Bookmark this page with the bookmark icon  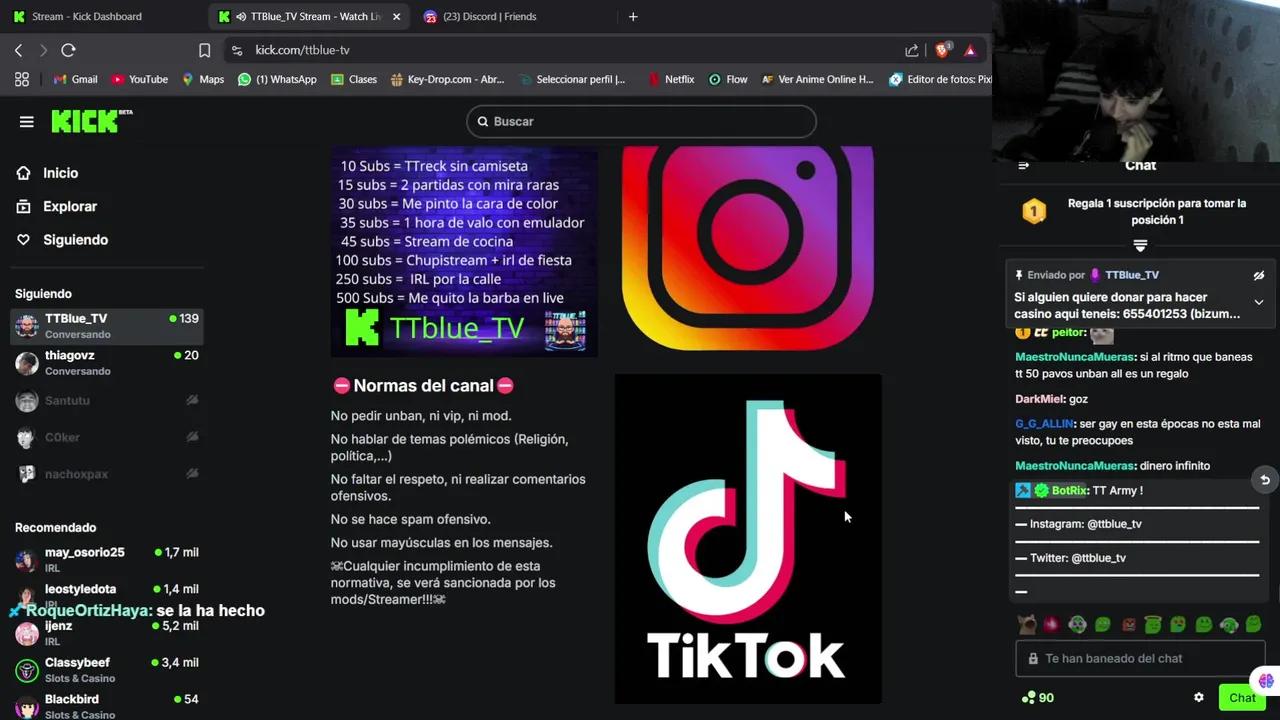(x=204, y=50)
